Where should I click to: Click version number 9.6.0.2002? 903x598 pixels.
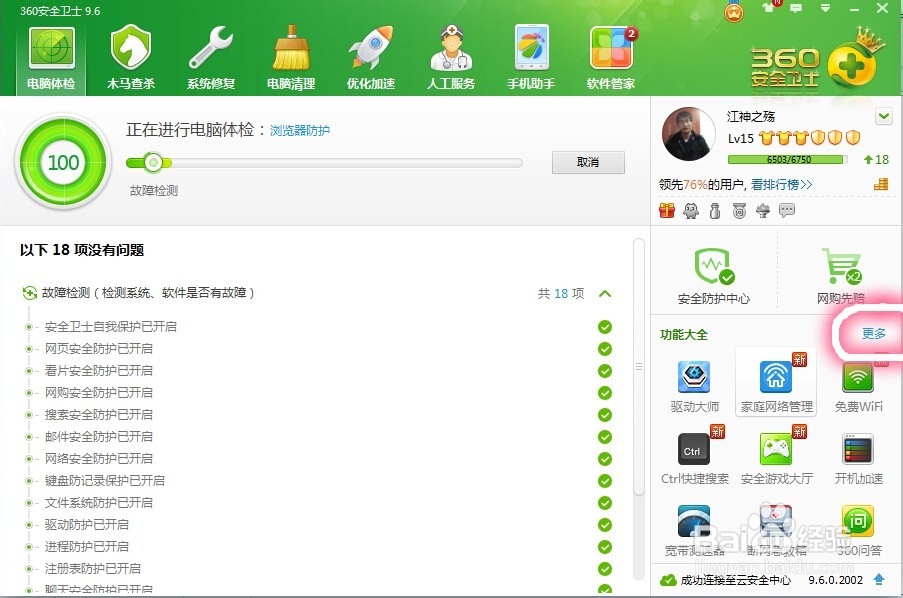pyautogui.click(x=836, y=580)
